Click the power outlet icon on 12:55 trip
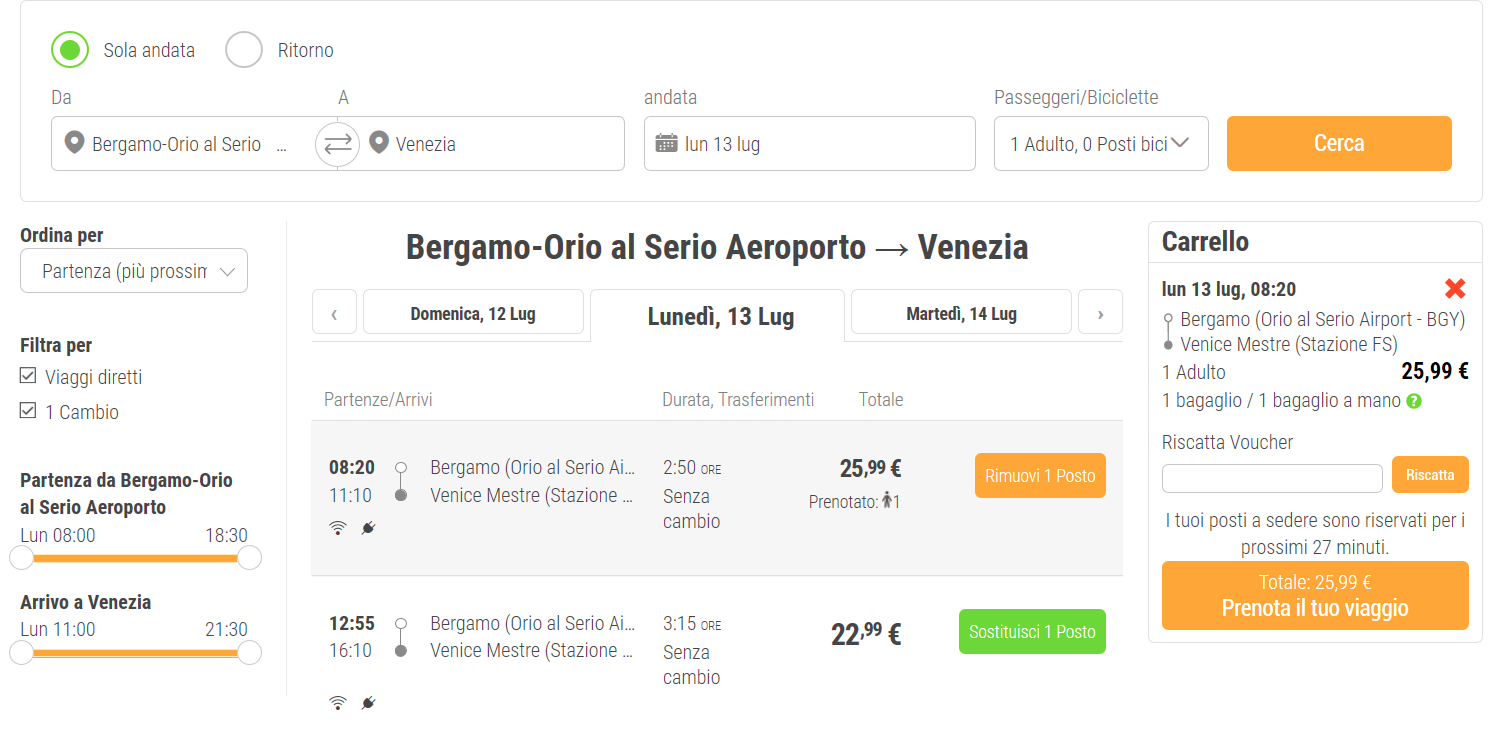This screenshot has height=747, width=1502. coord(368,703)
